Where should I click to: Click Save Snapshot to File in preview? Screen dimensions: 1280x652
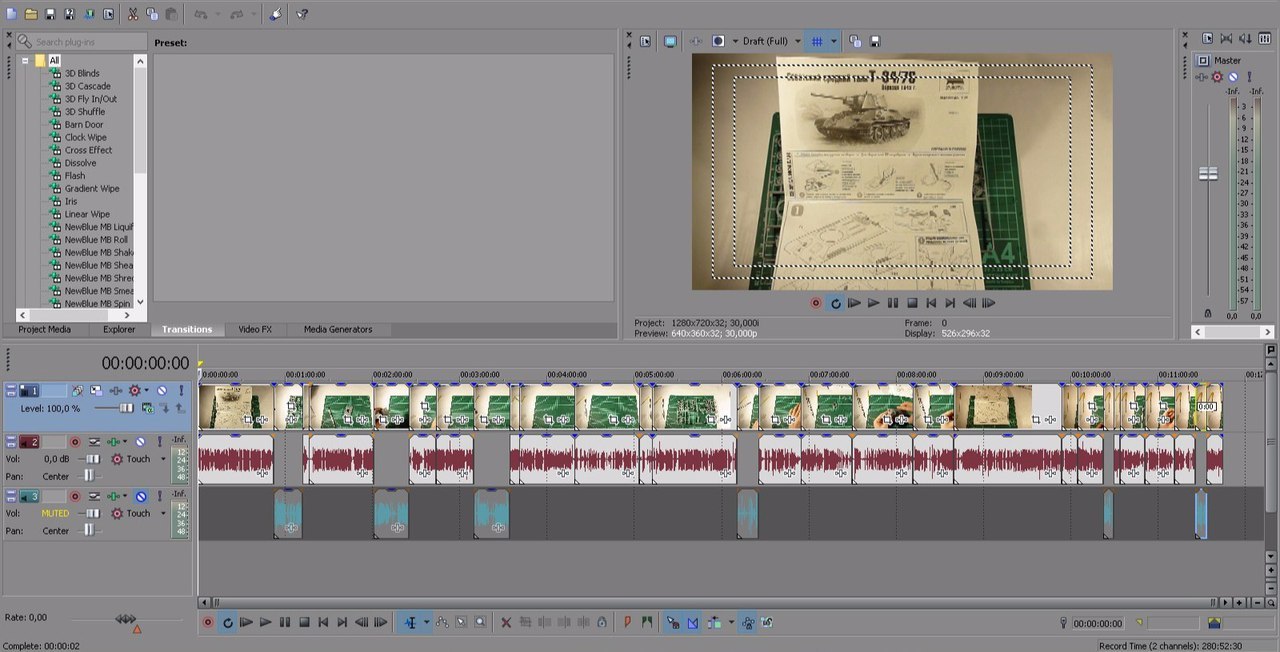point(876,41)
